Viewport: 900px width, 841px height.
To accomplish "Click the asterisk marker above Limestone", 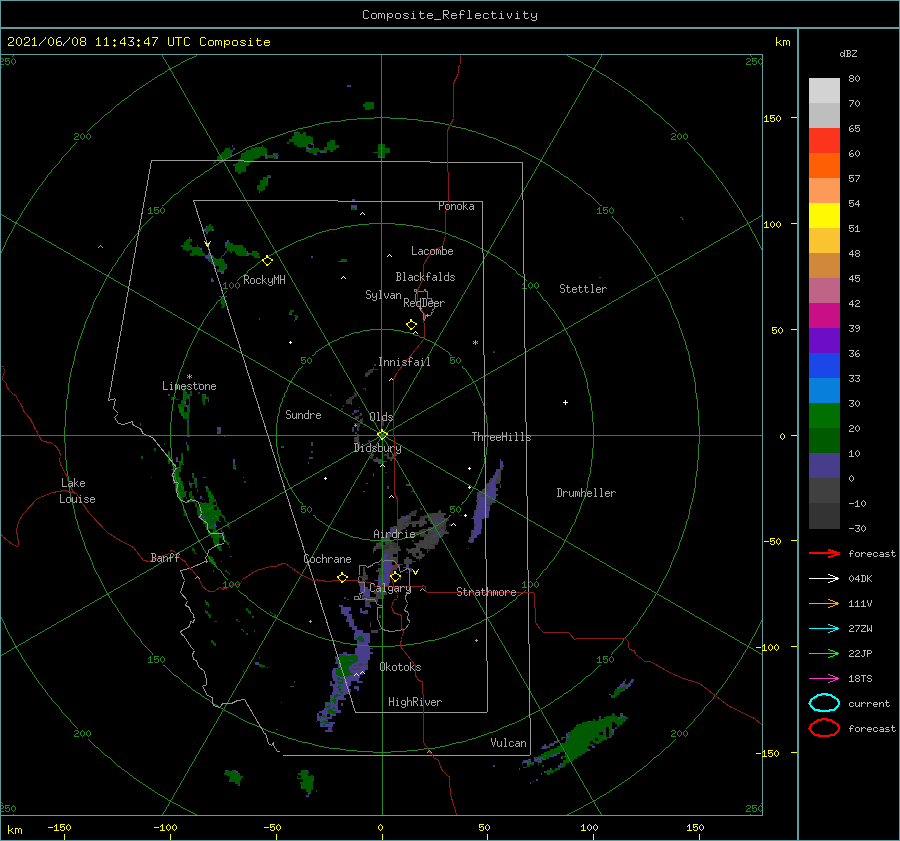I will 189,377.
